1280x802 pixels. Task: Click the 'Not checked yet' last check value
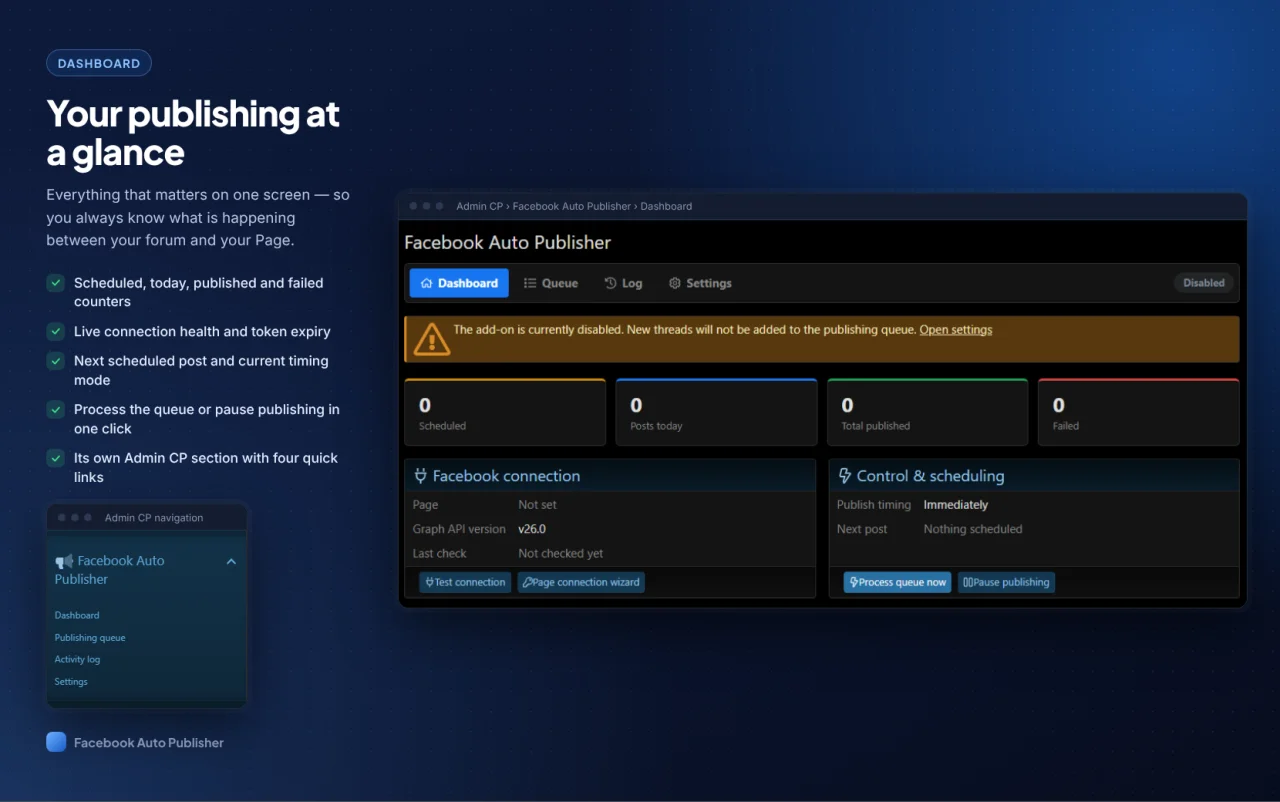pyautogui.click(x=561, y=553)
